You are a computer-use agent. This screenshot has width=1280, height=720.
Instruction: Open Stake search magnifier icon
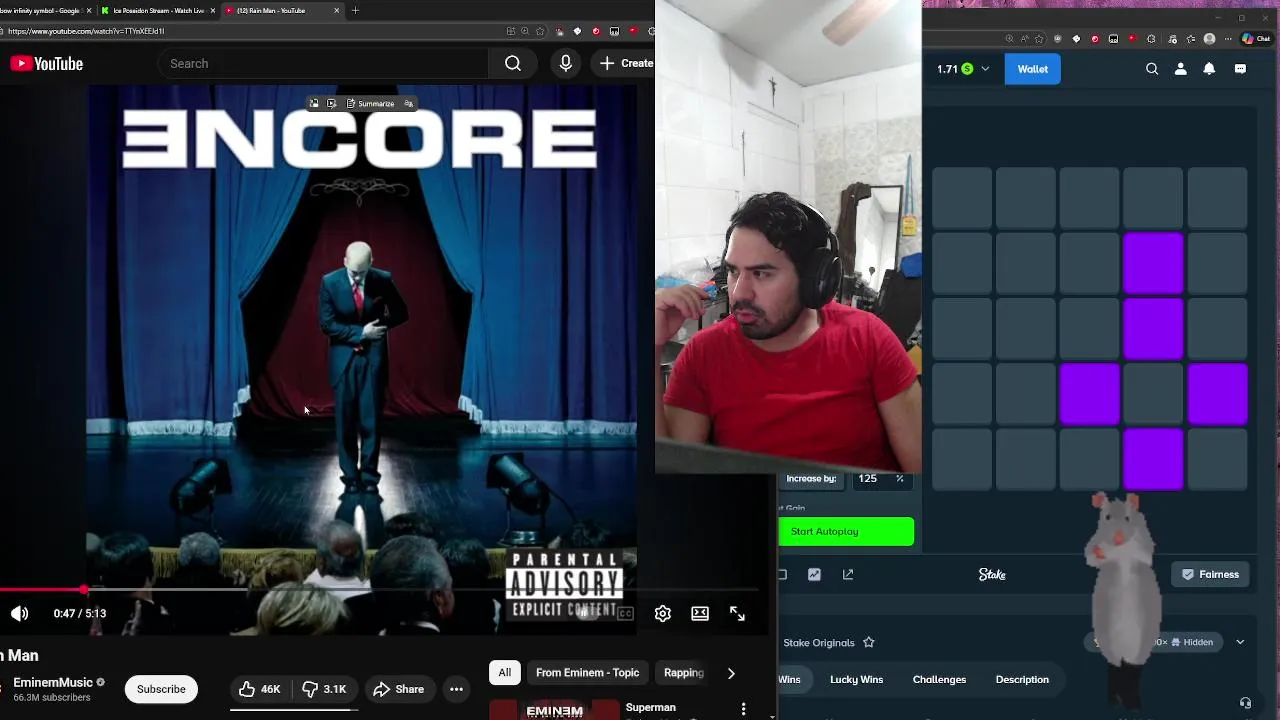coord(1152,69)
